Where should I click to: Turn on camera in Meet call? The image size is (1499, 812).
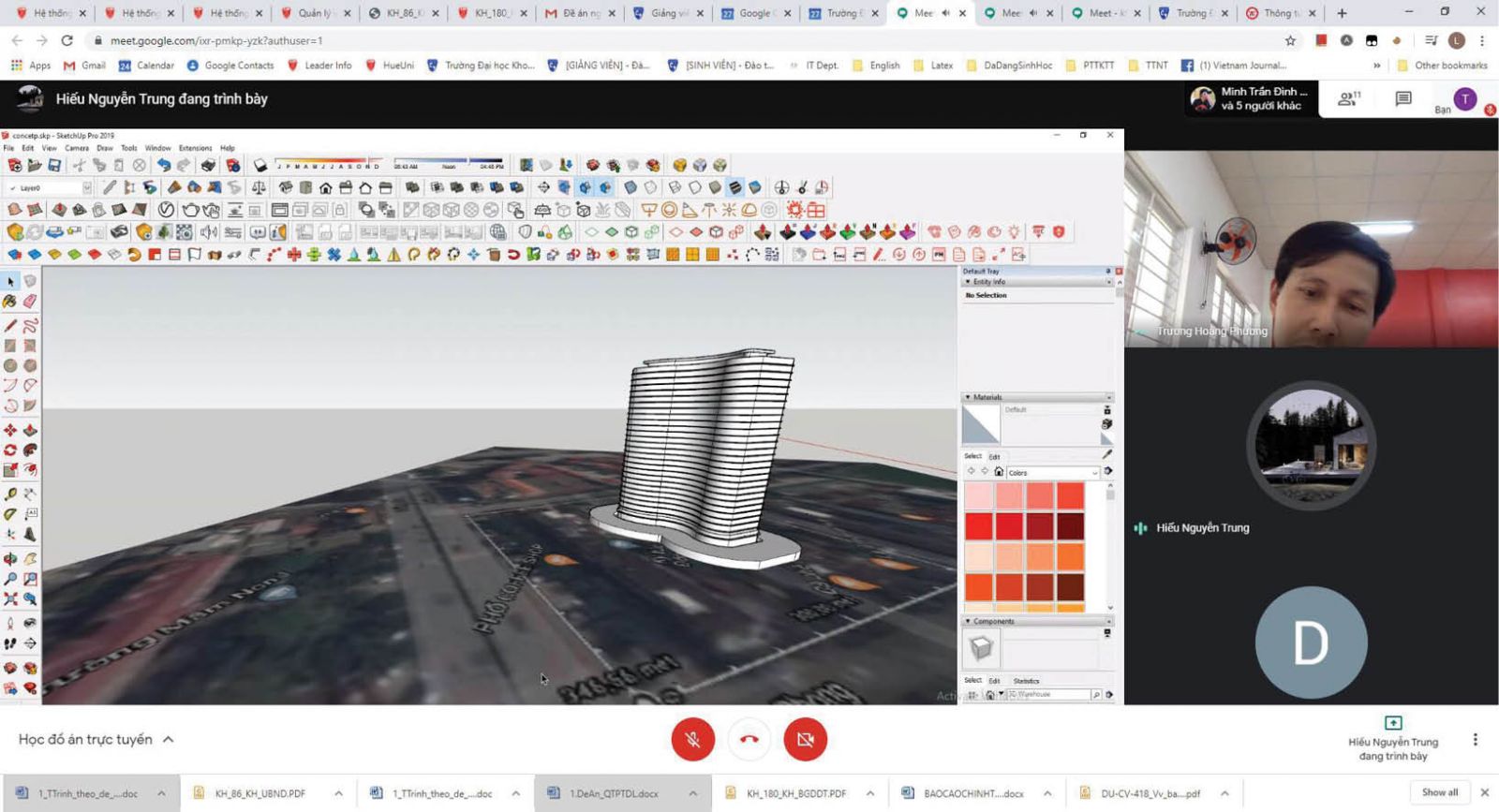(805, 739)
